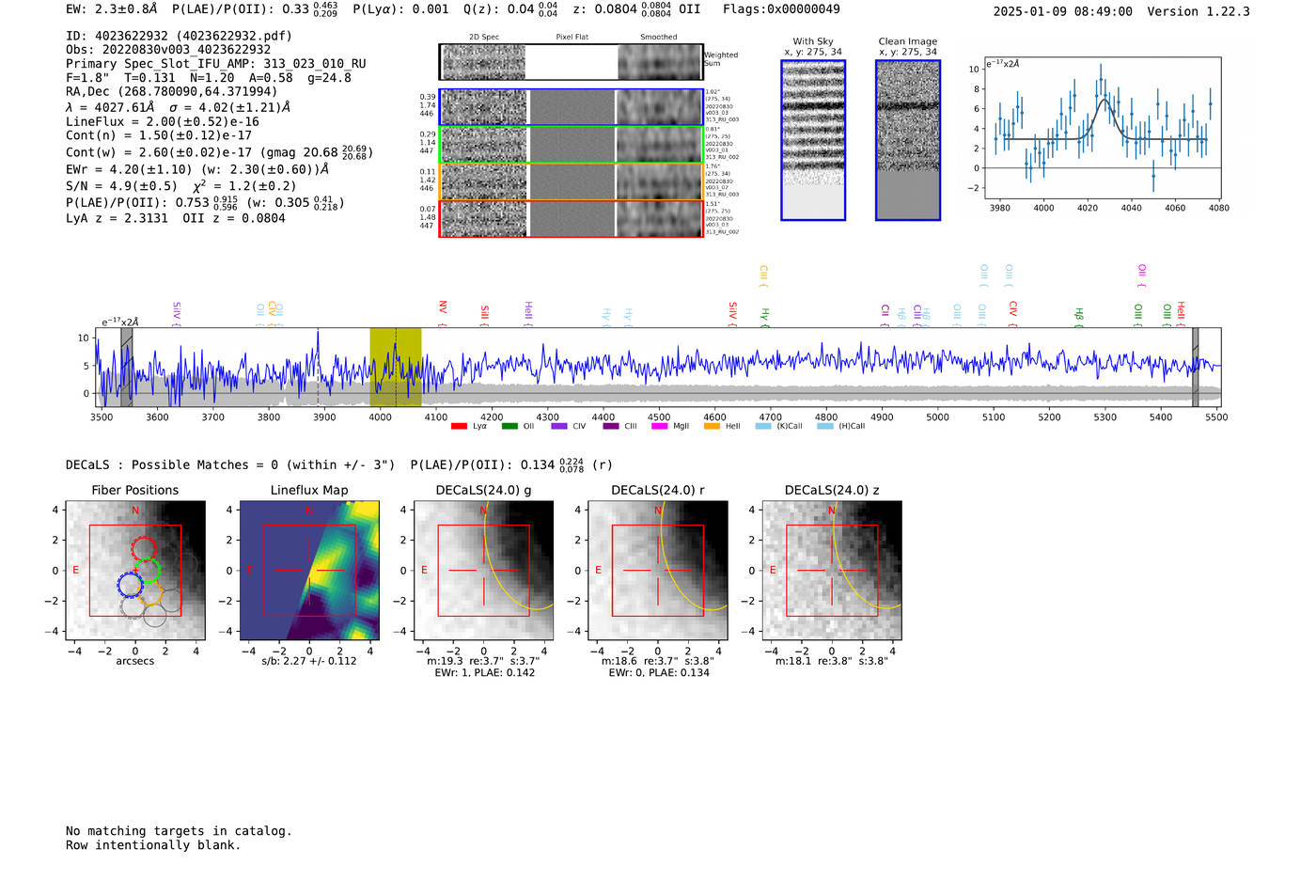The image size is (1316, 896).
Task: Click the P(Lyα): 0.001 header value
Action: (x=401, y=9)
